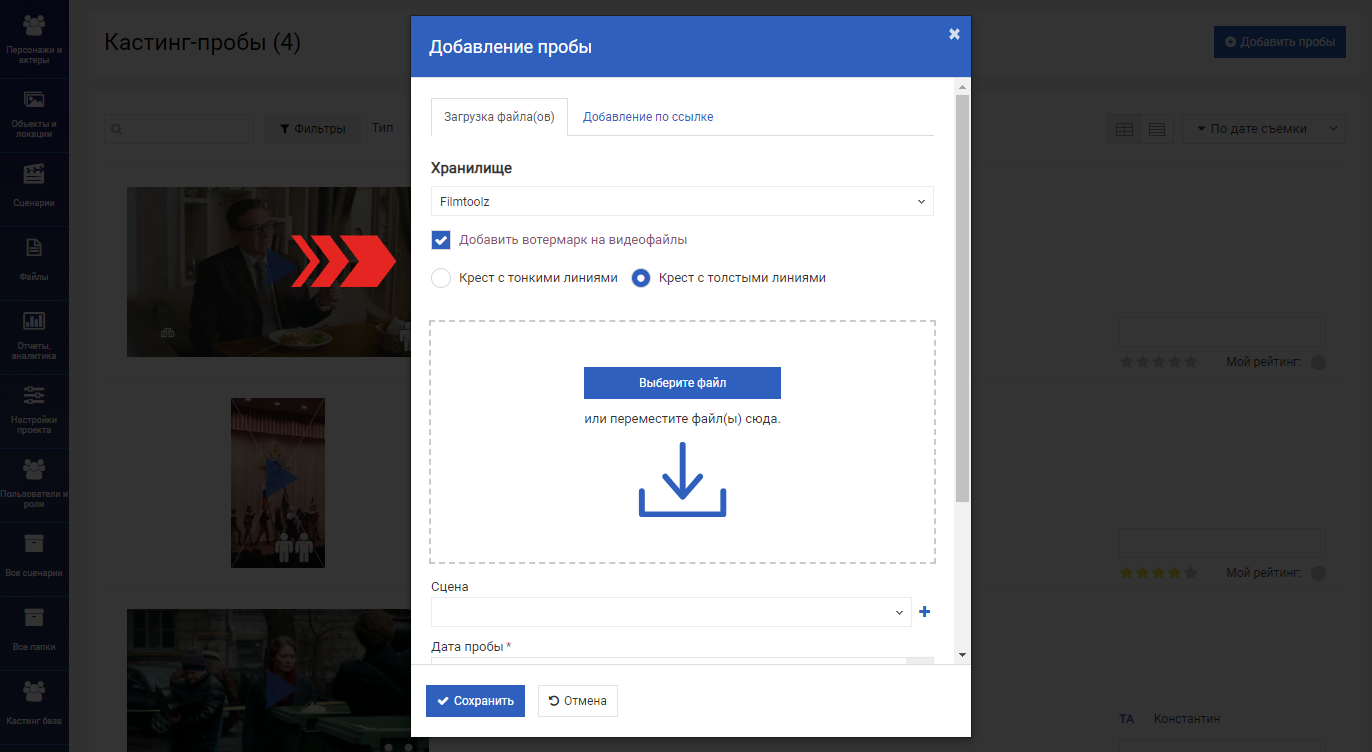Open Сценарии sidebar section
1372x752 pixels.
pyautogui.click(x=34, y=189)
